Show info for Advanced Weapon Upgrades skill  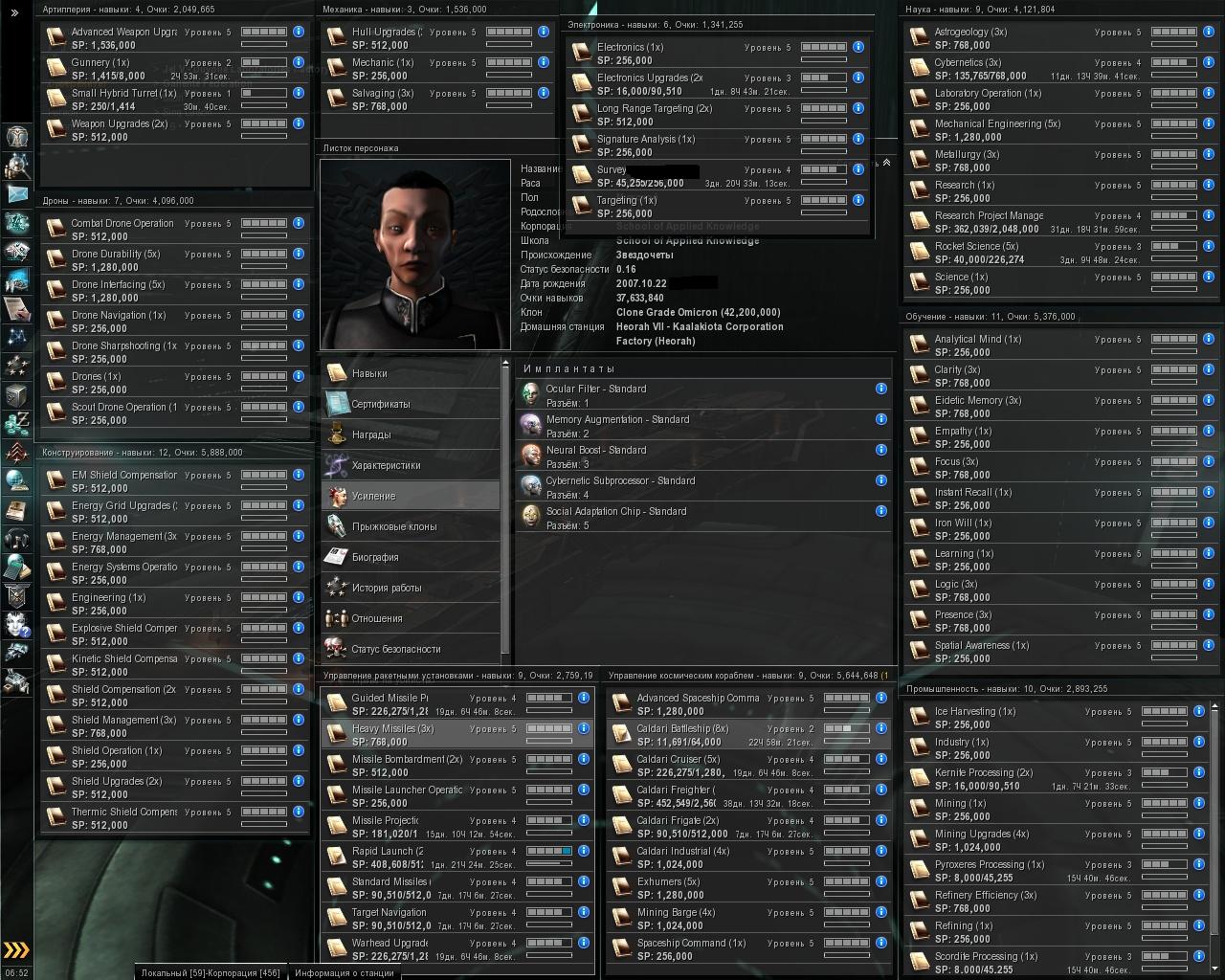click(x=299, y=32)
